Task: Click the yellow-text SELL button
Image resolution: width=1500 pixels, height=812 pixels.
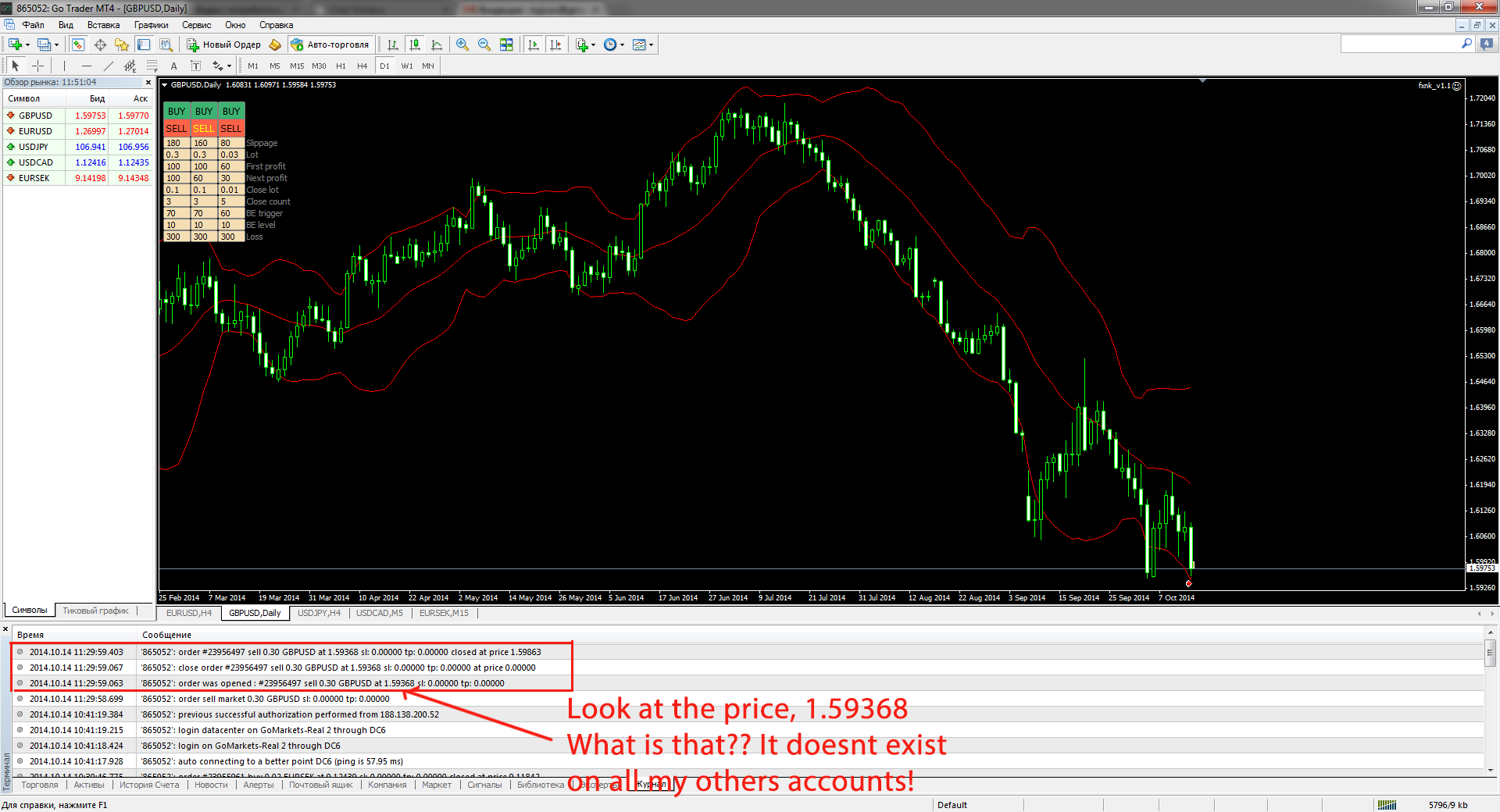Action: click(204, 128)
